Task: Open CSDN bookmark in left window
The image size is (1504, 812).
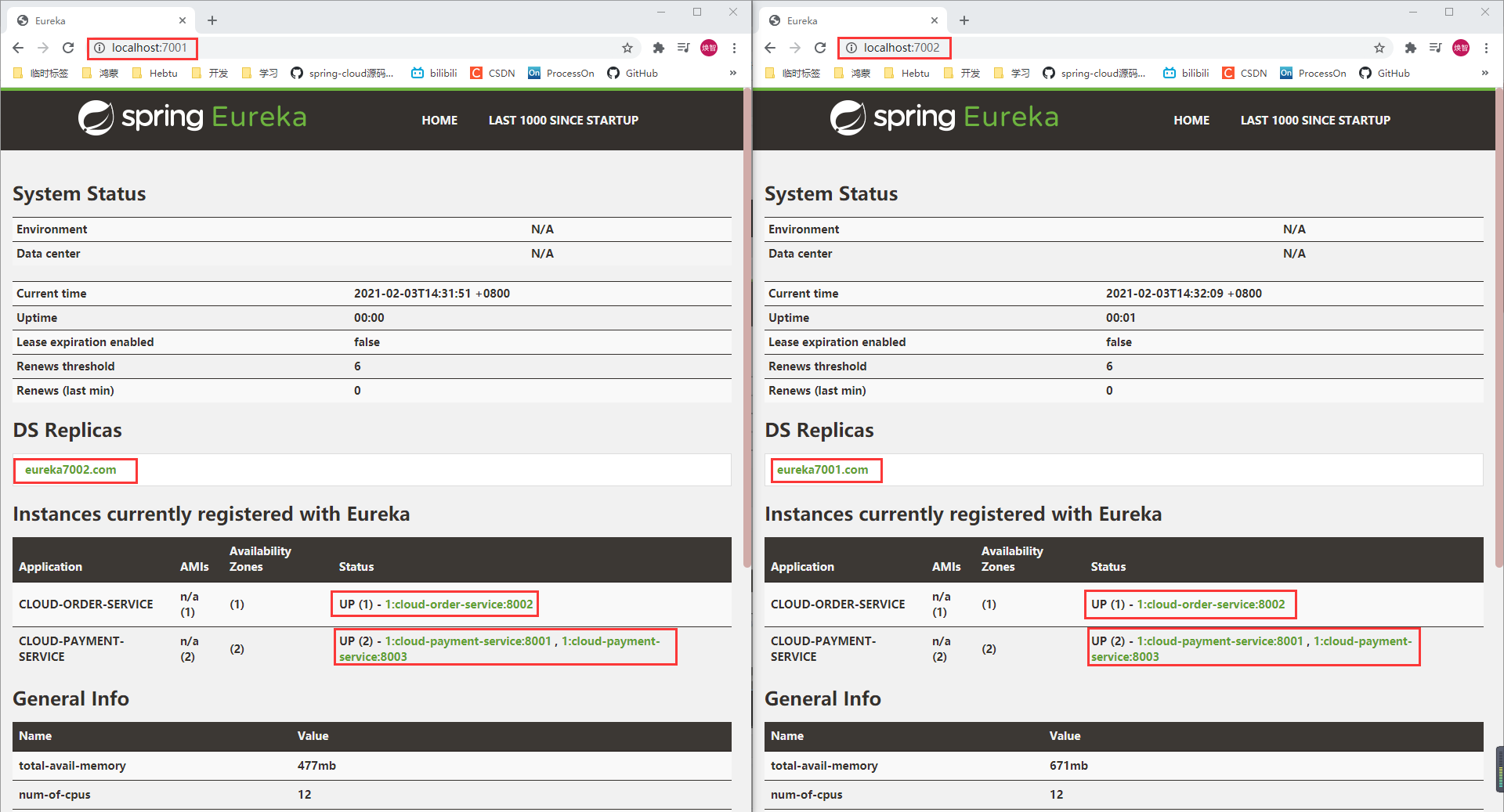Action: pos(493,73)
